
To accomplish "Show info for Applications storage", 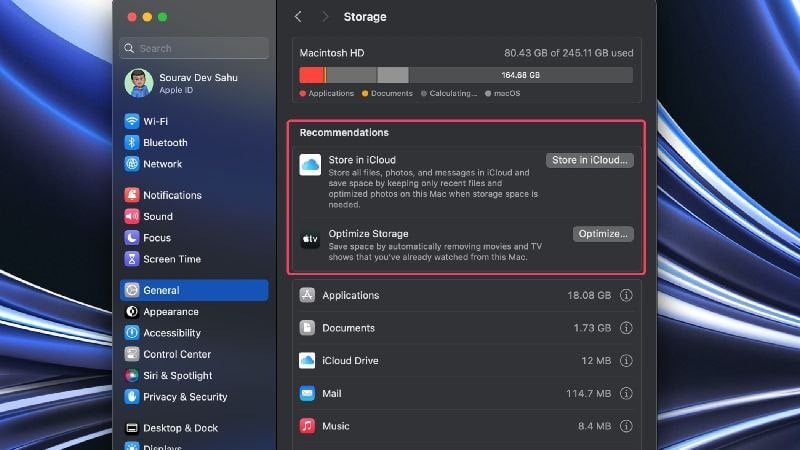I will pos(626,295).
